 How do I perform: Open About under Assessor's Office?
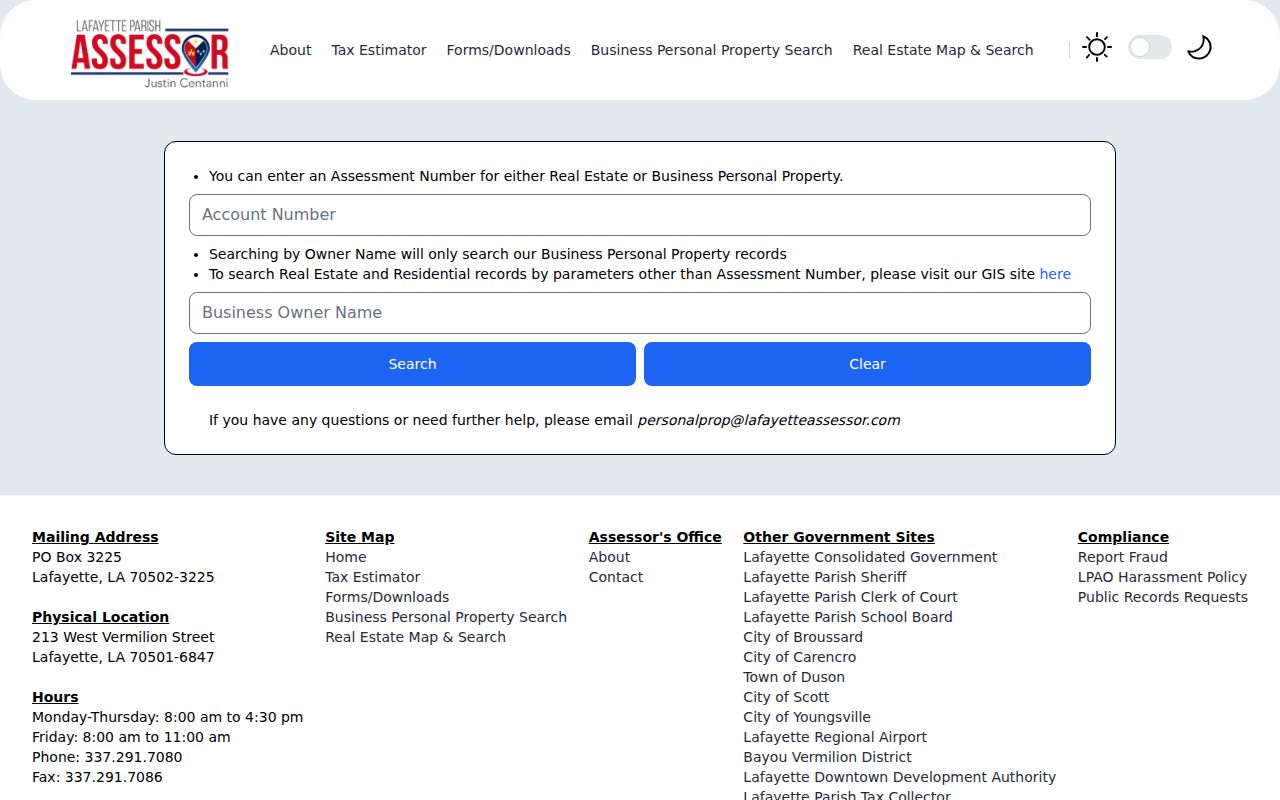tap(609, 557)
